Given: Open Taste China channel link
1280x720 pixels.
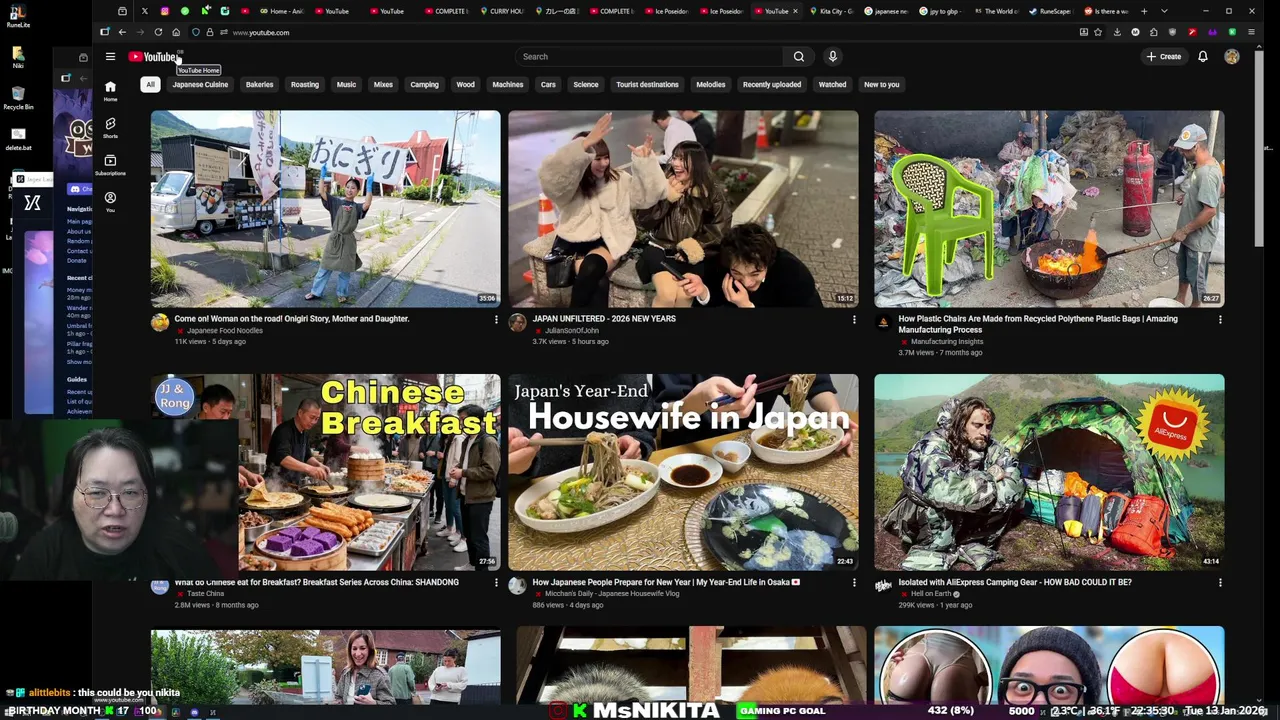Looking at the screenshot, I should coord(206,594).
